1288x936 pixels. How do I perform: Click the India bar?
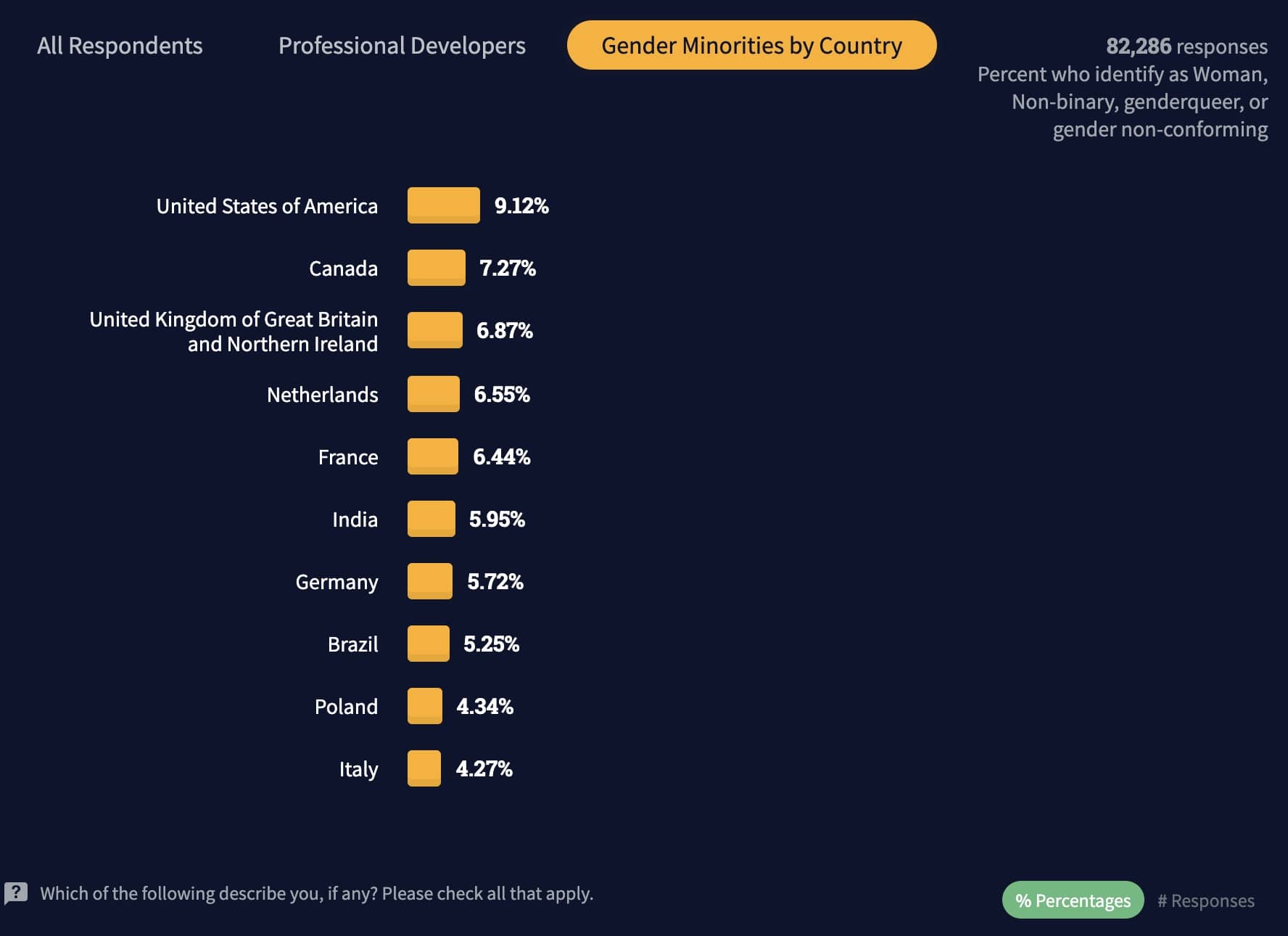431,519
